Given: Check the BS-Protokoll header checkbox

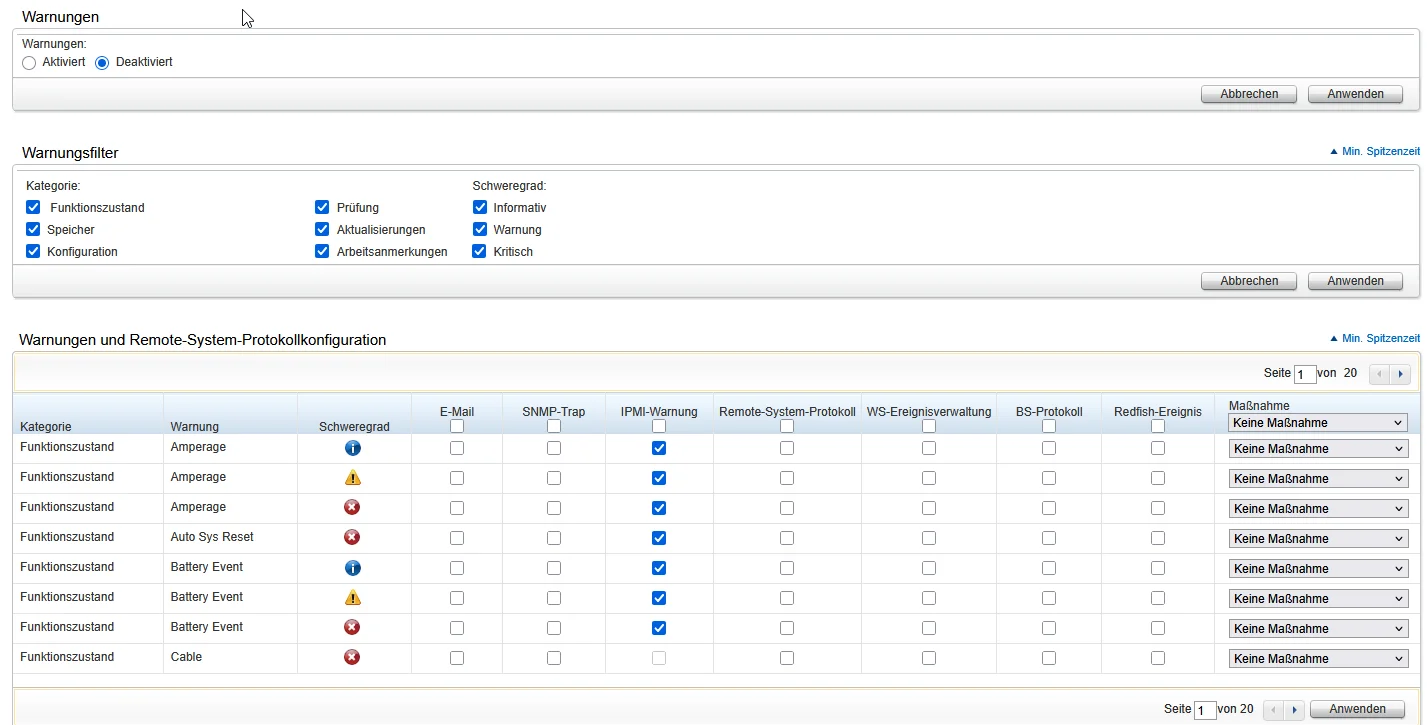Looking at the screenshot, I should 1049,426.
